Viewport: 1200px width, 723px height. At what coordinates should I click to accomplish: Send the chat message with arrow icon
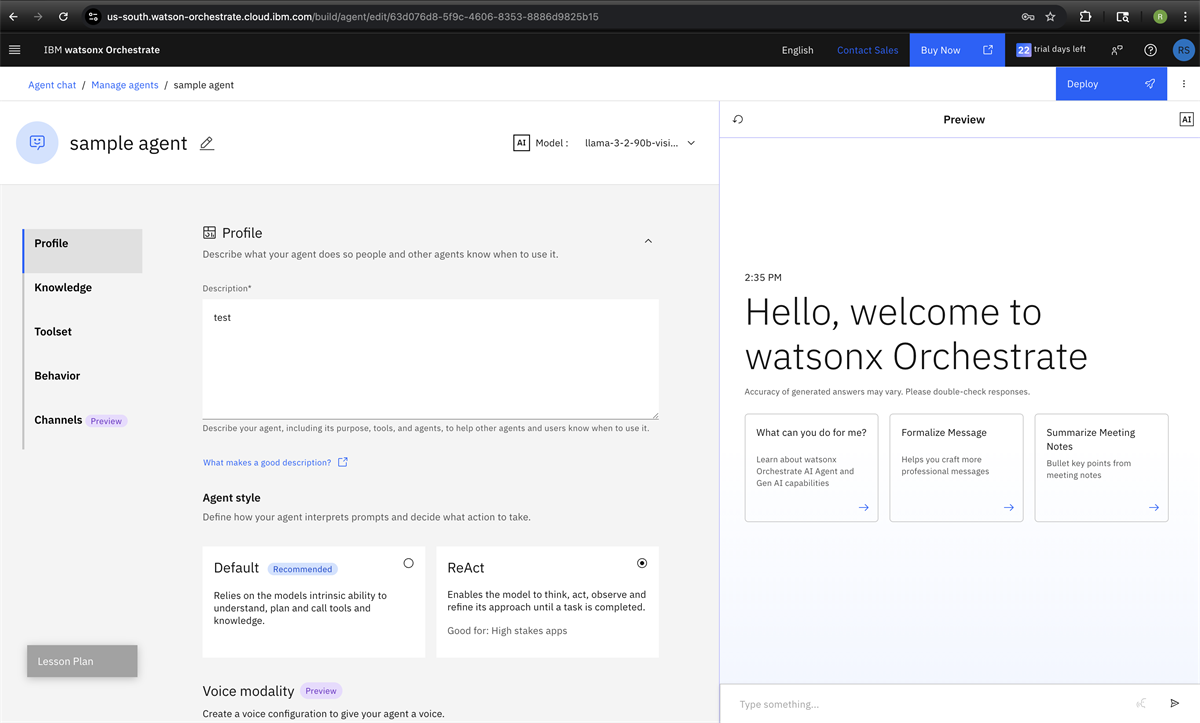pyautogui.click(x=1175, y=704)
